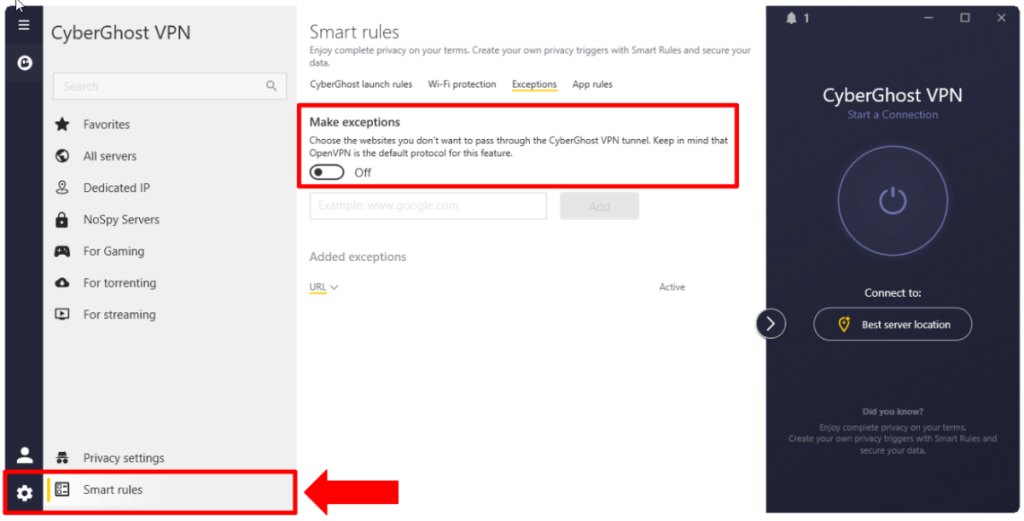Screen dimensions: 1024x521
Task: Open the user account profile icon
Action: coord(25,454)
